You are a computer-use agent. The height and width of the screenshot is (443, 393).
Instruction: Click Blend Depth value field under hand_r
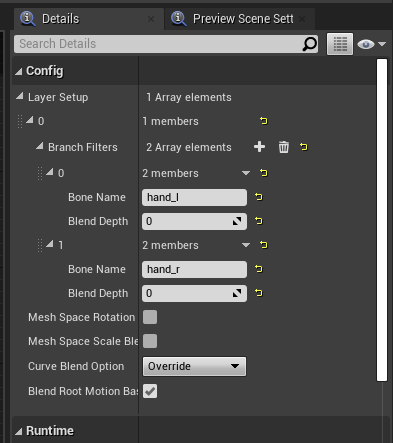(194, 293)
